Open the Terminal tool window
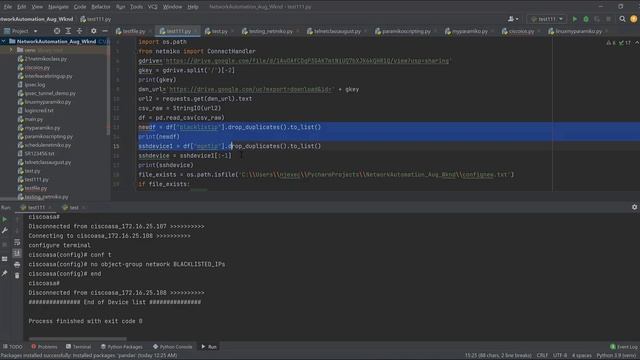Image resolution: width=640 pixels, height=360 pixels. click(78, 347)
